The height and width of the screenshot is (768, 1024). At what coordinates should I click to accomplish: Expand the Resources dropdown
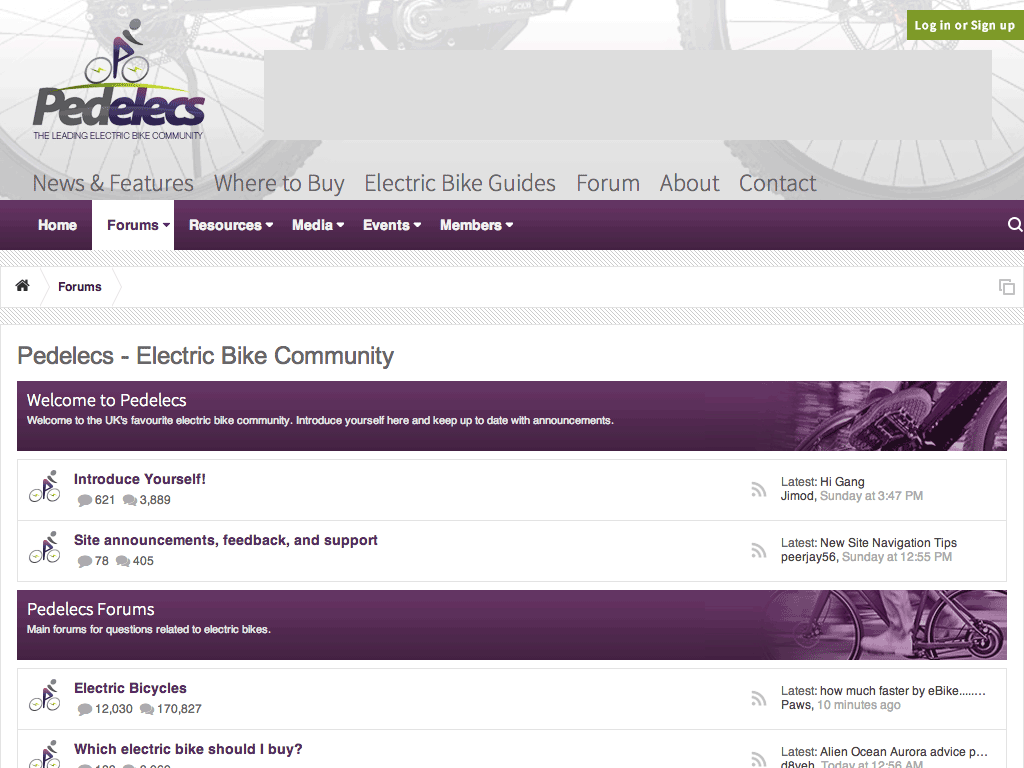(x=230, y=225)
